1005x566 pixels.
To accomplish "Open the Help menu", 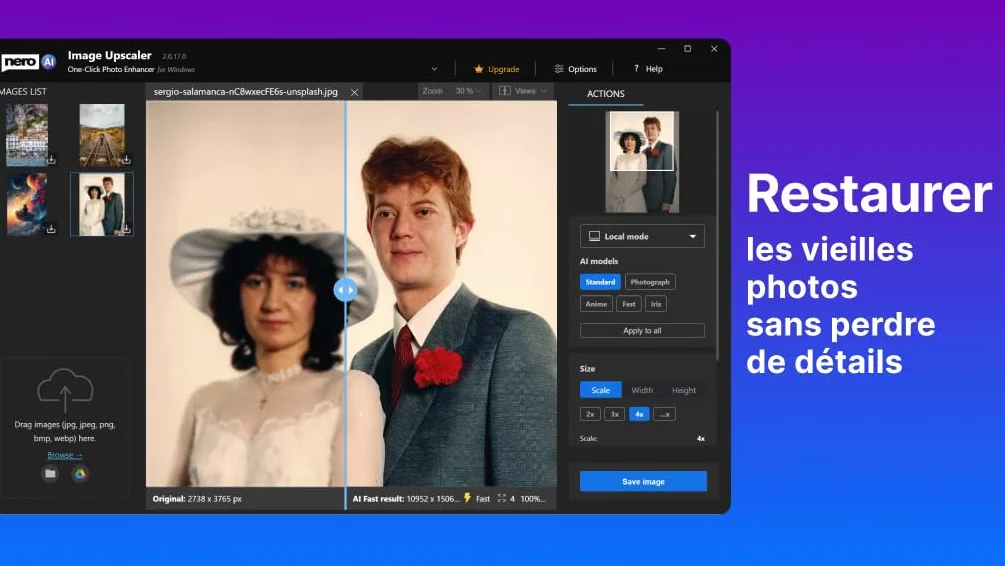I will point(648,69).
